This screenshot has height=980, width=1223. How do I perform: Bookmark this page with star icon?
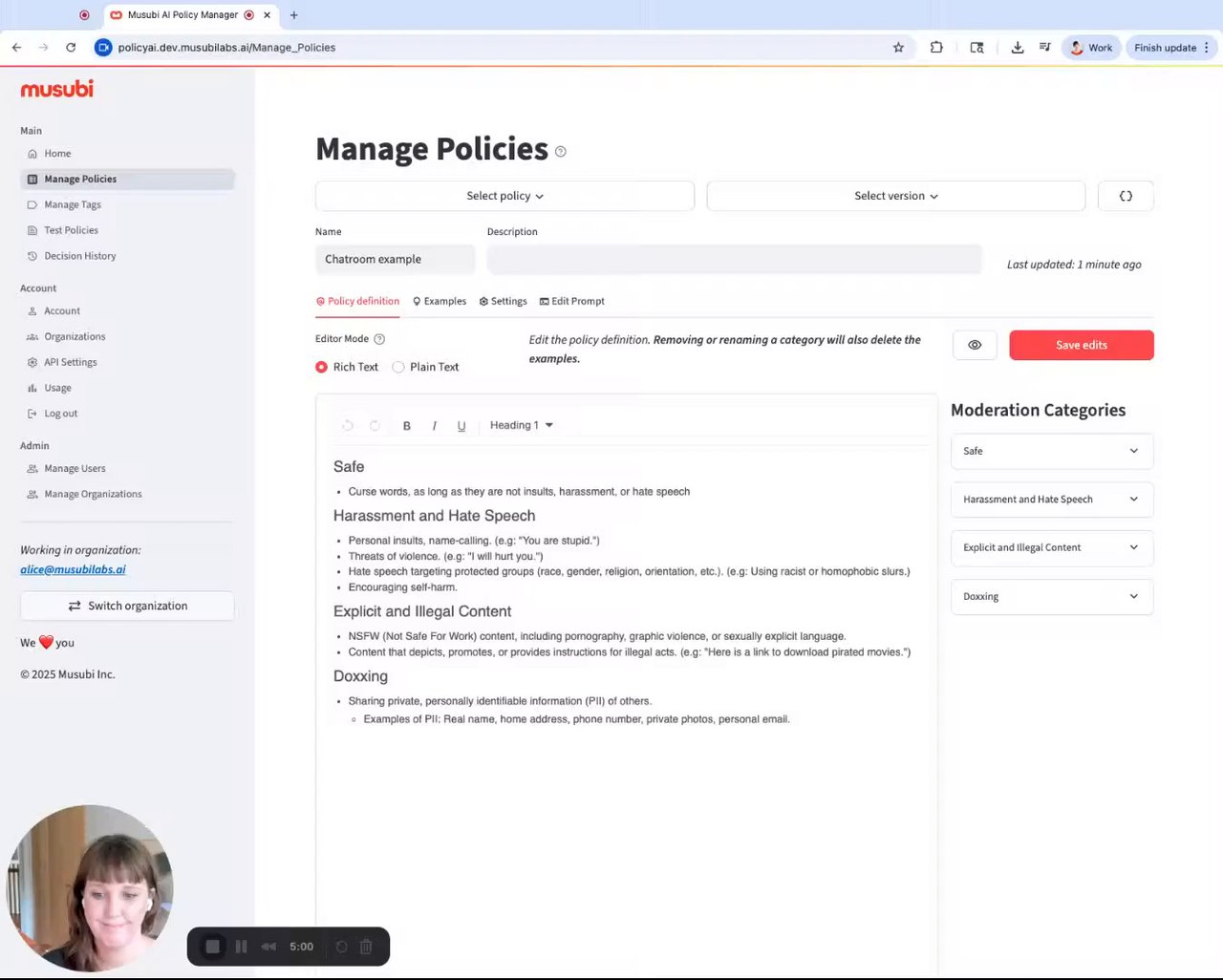(898, 47)
